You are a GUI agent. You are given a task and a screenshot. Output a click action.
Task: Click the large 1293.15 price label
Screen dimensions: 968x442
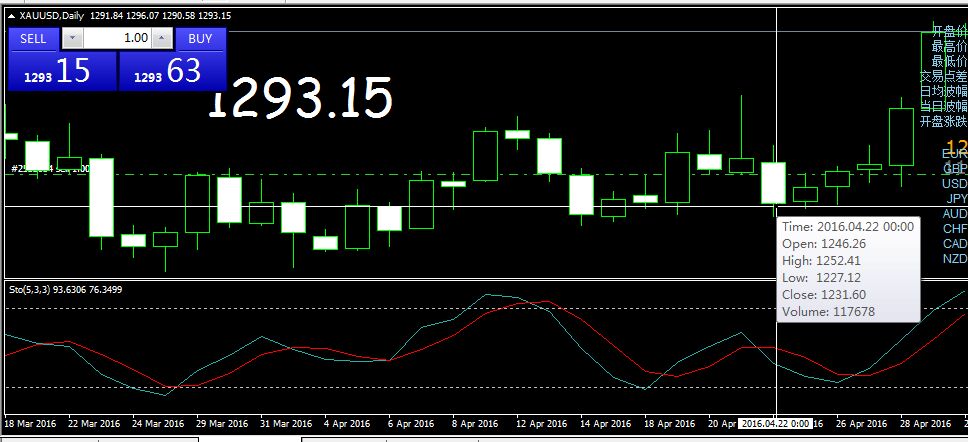point(300,100)
